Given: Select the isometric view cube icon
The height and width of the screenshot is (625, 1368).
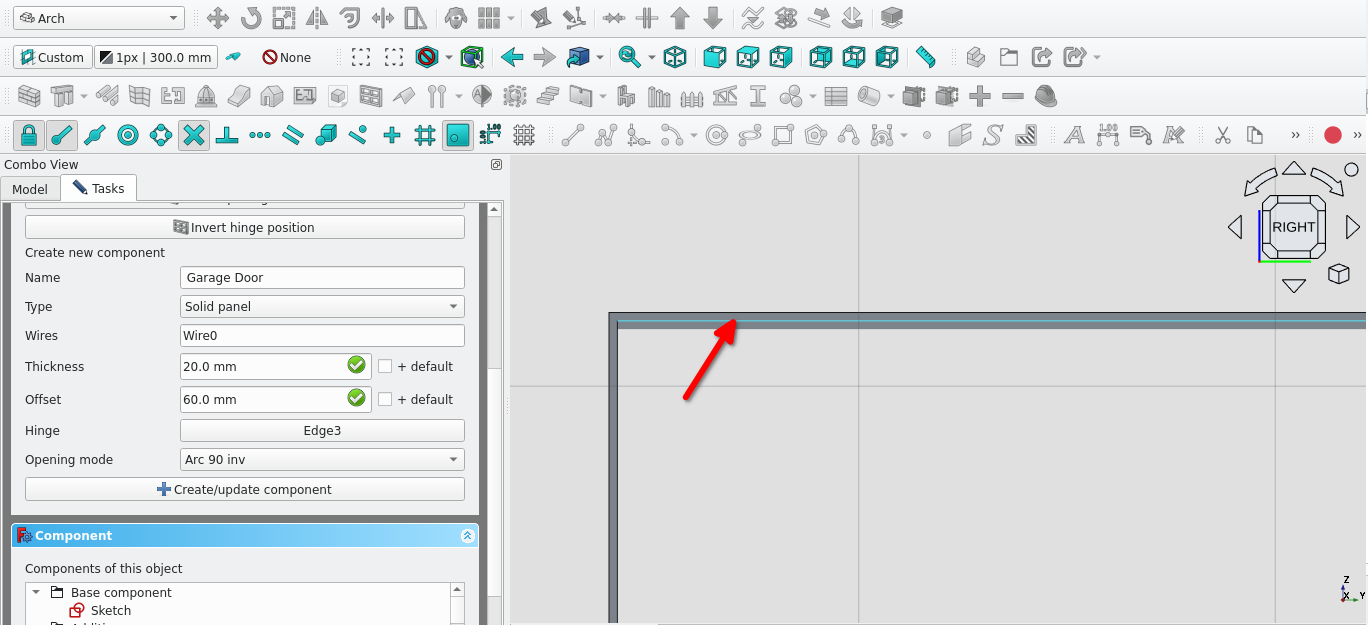Looking at the screenshot, I should (x=675, y=57).
